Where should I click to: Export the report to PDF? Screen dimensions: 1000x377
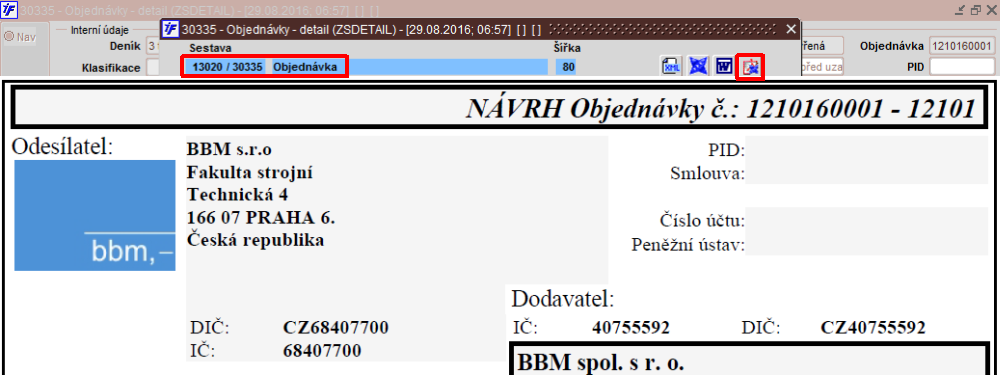(x=750, y=66)
